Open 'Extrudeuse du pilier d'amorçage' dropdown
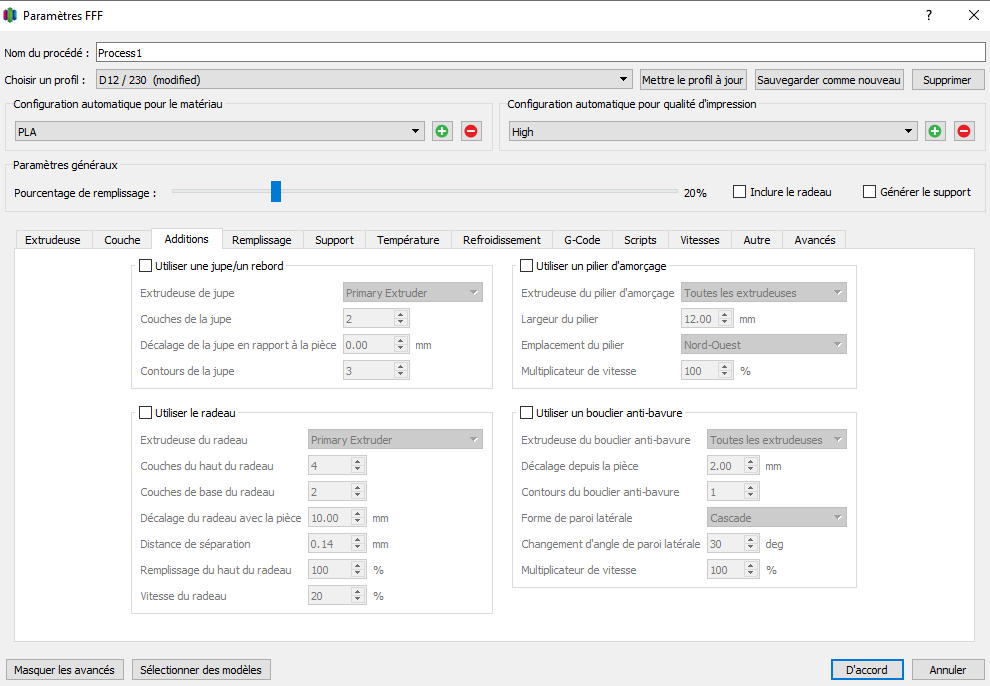 click(x=763, y=293)
